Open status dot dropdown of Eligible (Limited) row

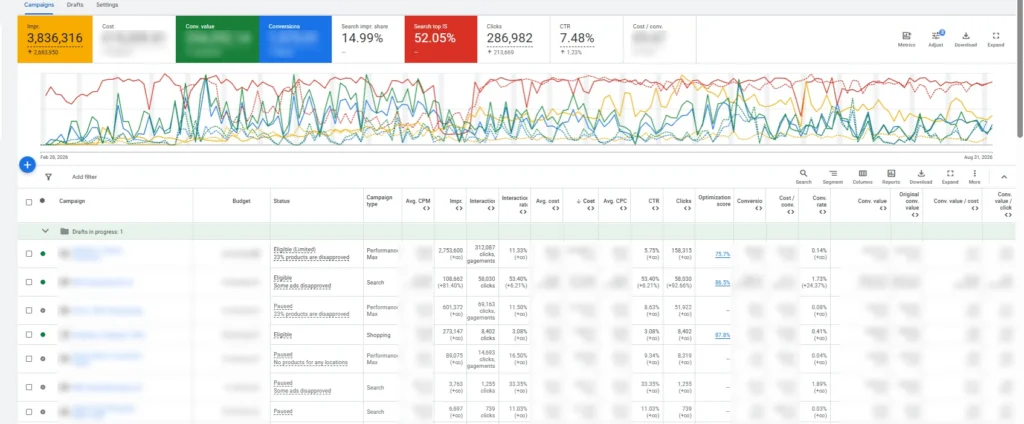coord(42,253)
